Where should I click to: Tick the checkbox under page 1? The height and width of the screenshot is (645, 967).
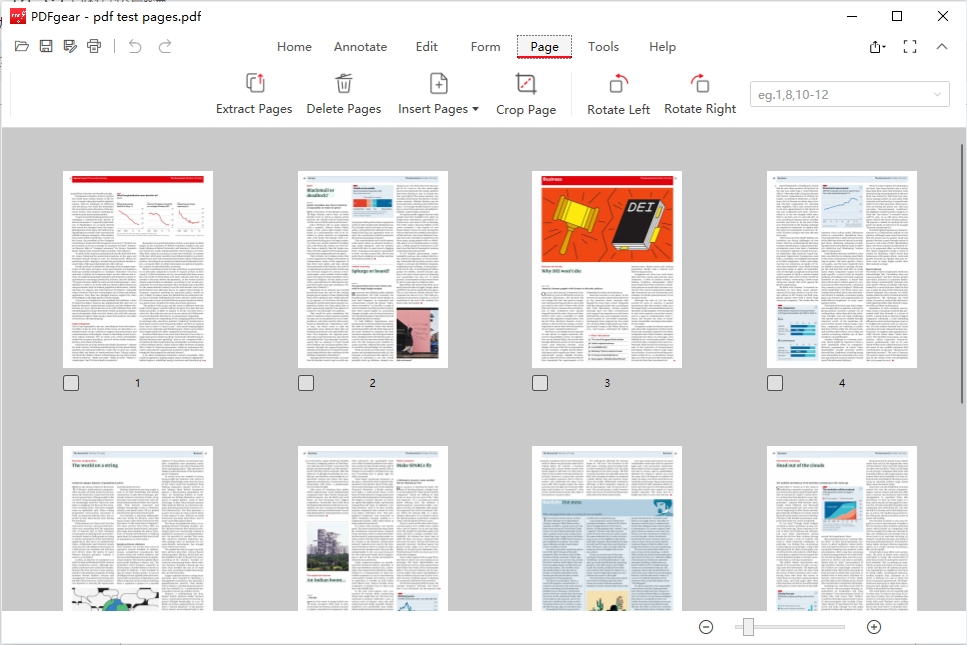(70, 382)
